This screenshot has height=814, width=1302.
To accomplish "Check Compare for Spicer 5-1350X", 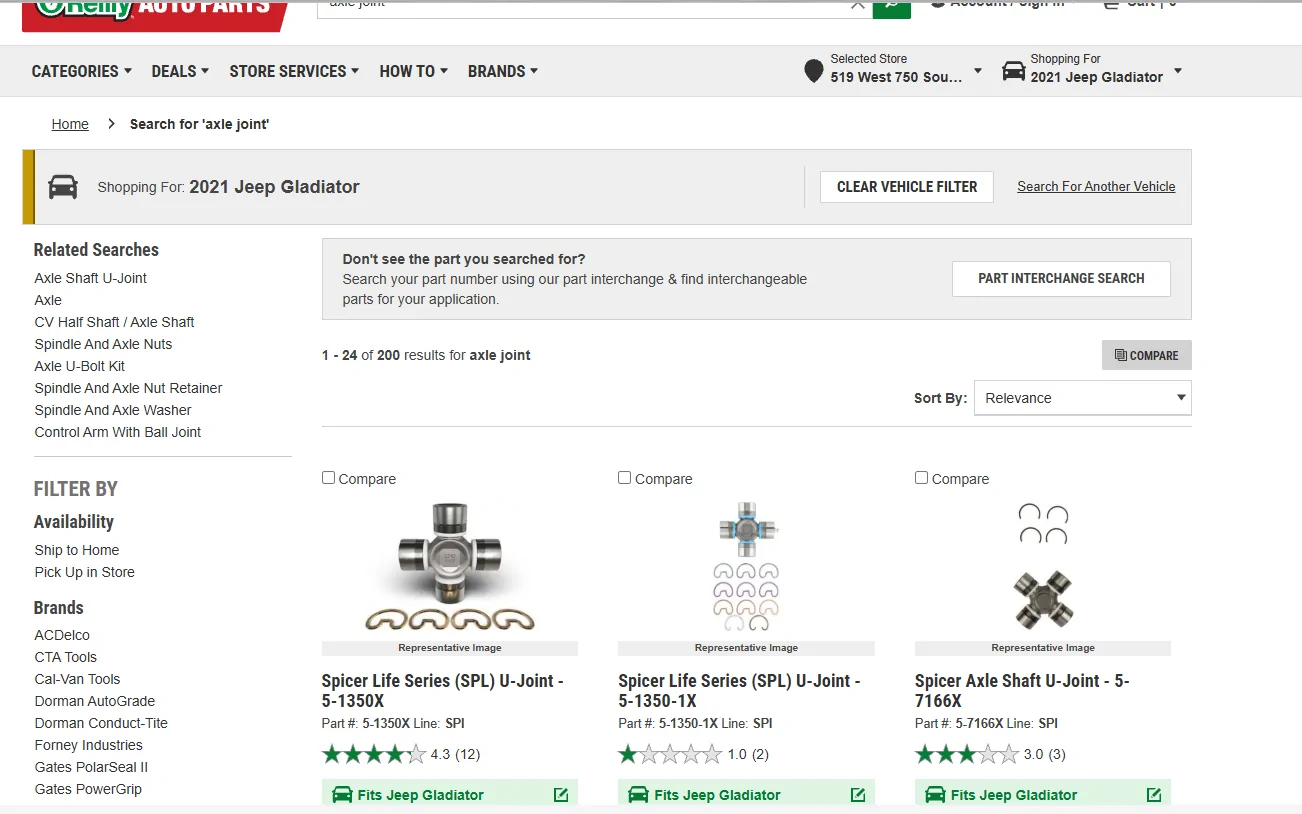I will (x=328, y=478).
